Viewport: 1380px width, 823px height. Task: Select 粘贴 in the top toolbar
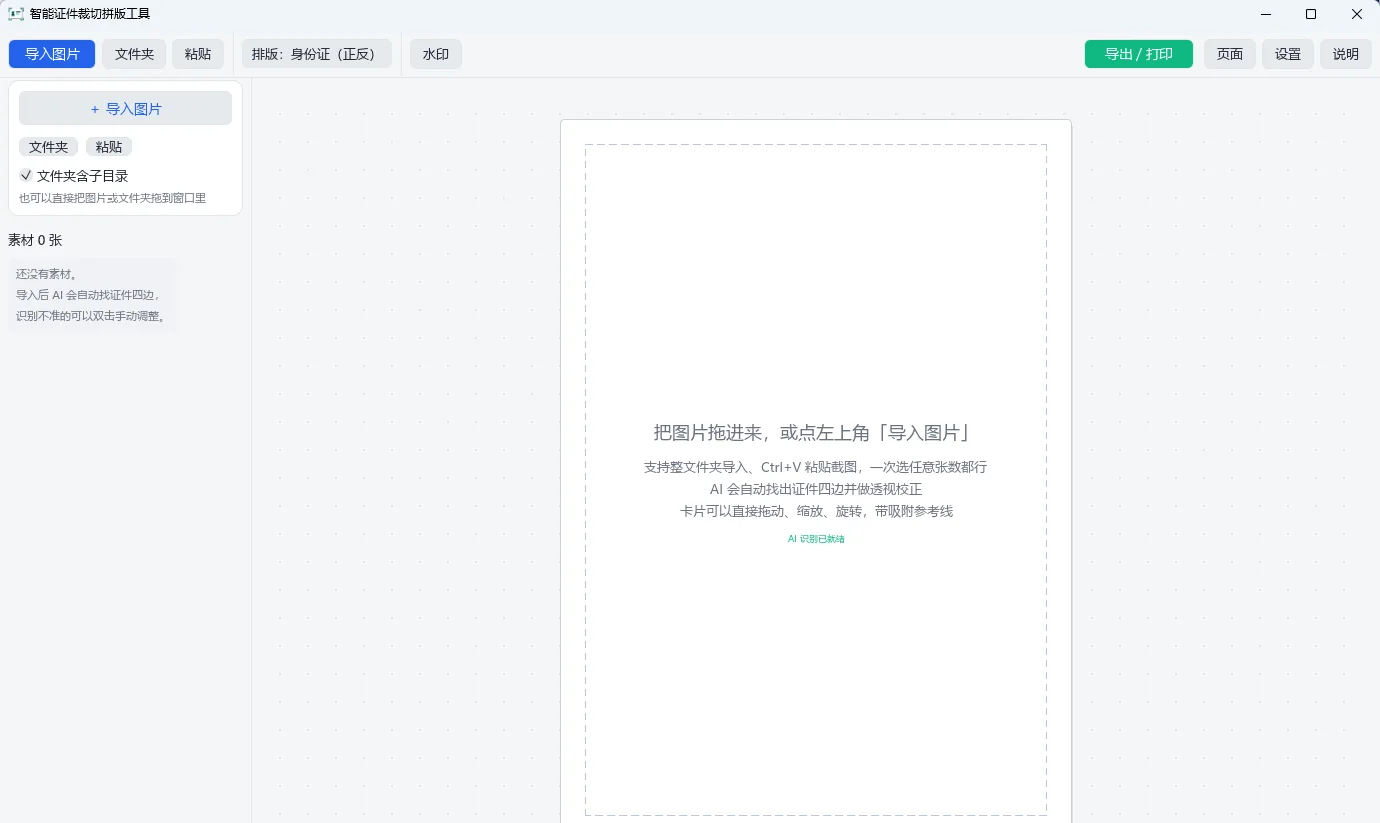coord(198,54)
